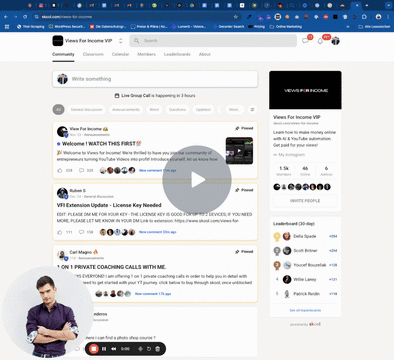Click the restart recording icon in recorder bar
The width and height of the screenshot is (394, 360).
pyautogui.click(x=149, y=349)
